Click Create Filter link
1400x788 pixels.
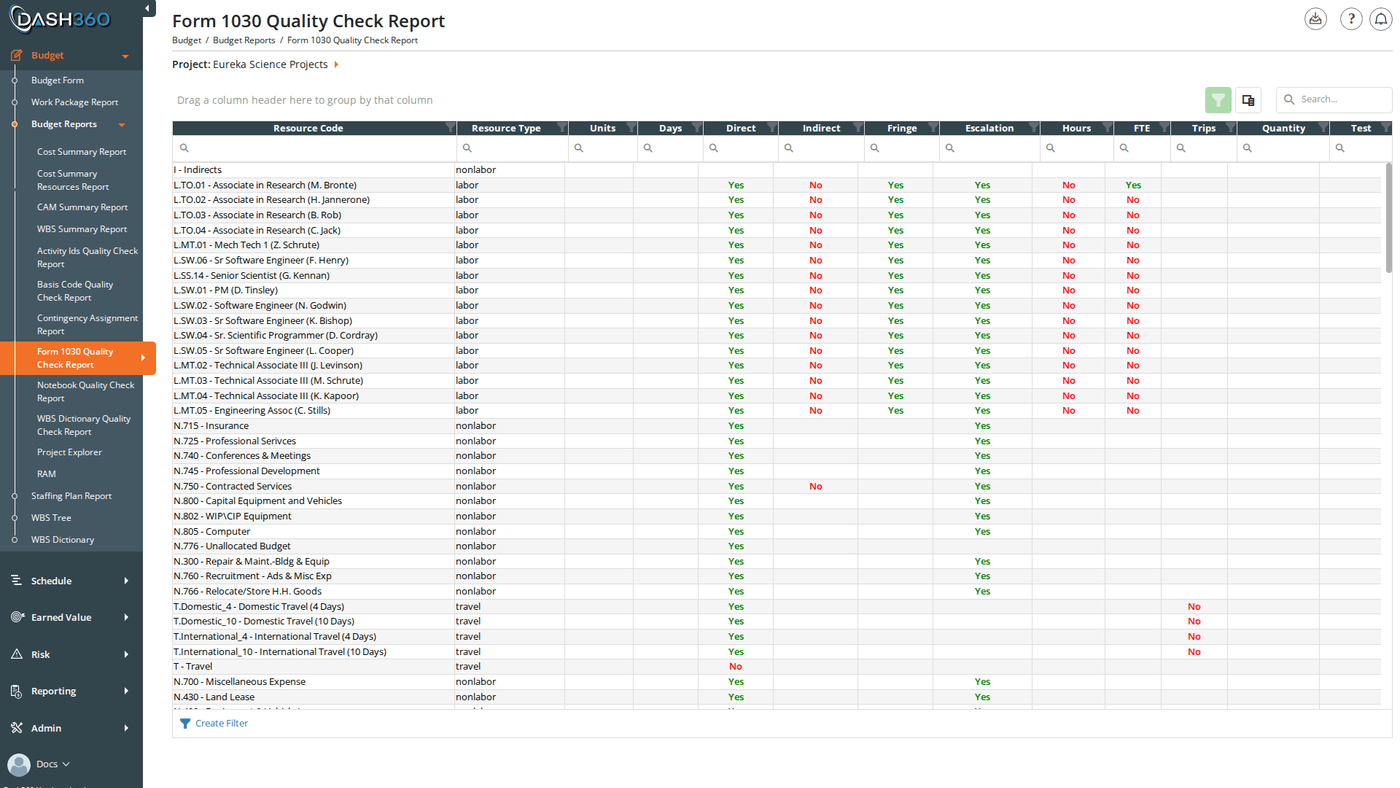pos(214,723)
